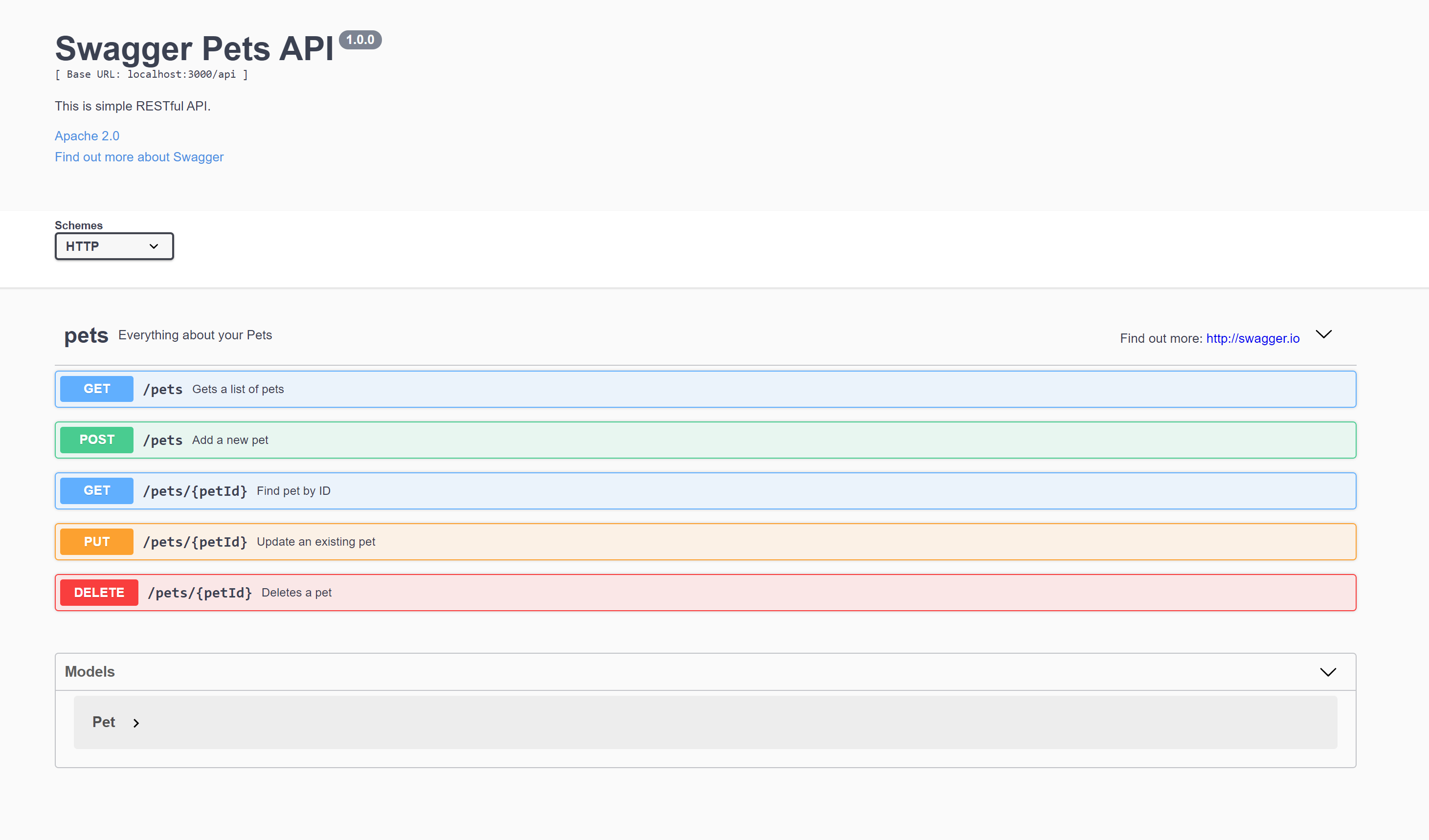
Task: Collapse the Models section arrow
Action: click(x=1327, y=672)
